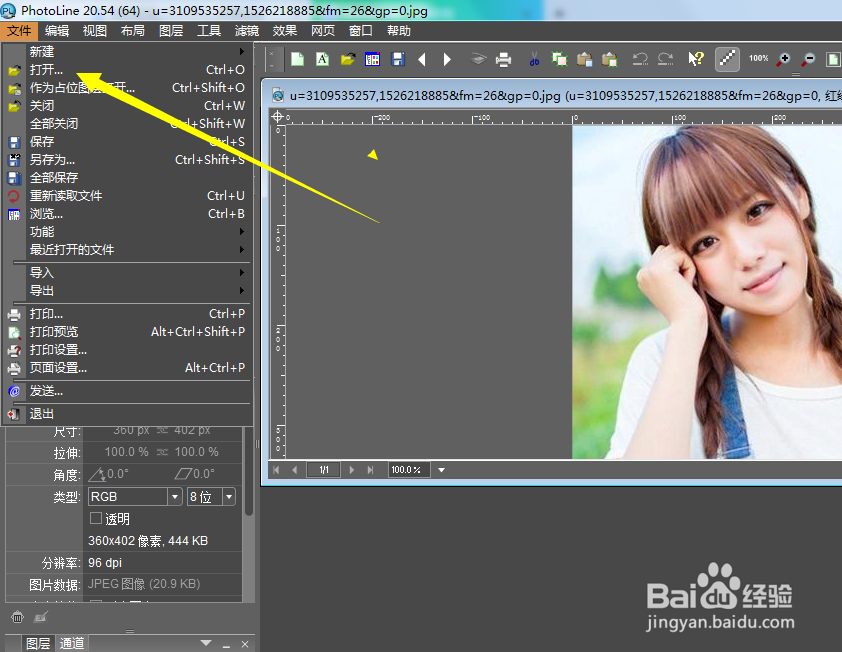842x652 pixels.
Task: Click the Browse images toolbar icon
Action: (x=372, y=59)
